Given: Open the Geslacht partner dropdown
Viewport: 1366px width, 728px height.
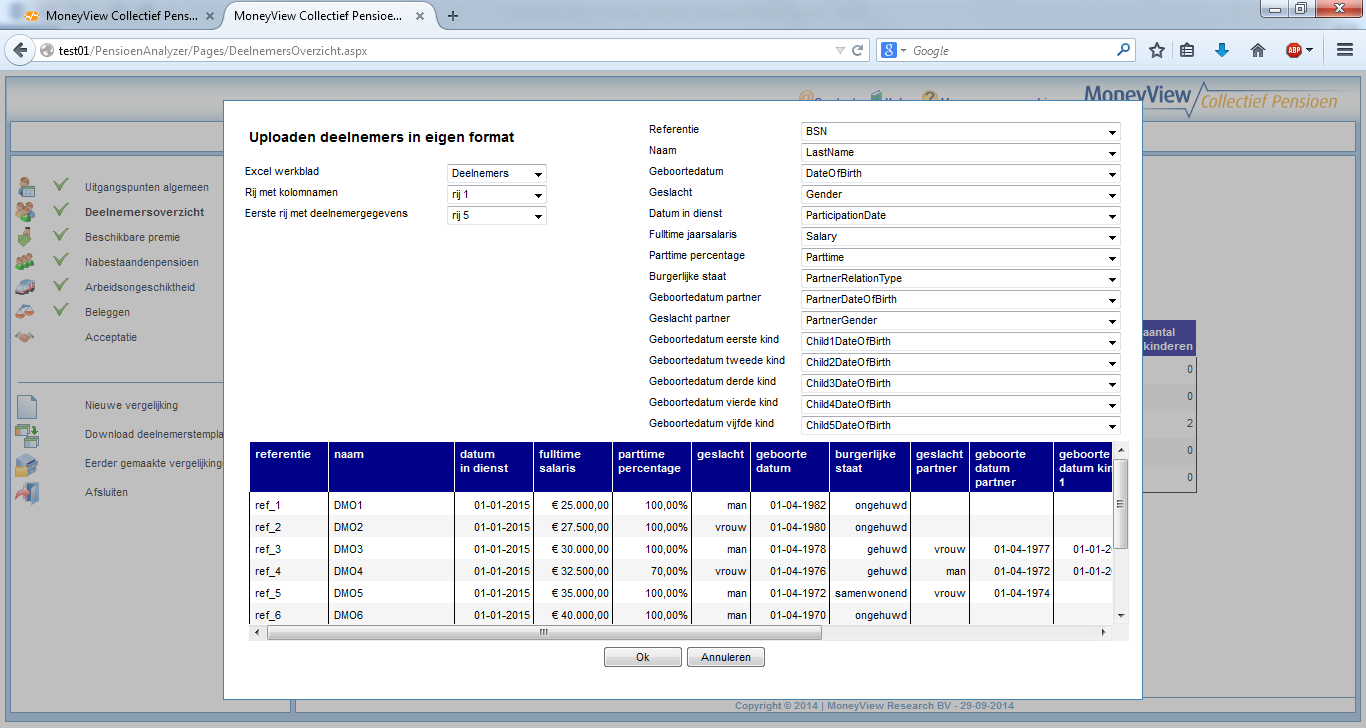Looking at the screenshot, I should click(961, 320).
